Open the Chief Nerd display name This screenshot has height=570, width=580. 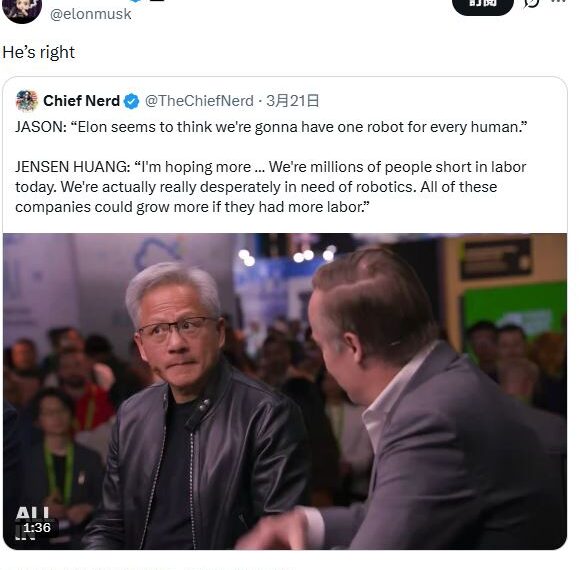click(81, 101)
